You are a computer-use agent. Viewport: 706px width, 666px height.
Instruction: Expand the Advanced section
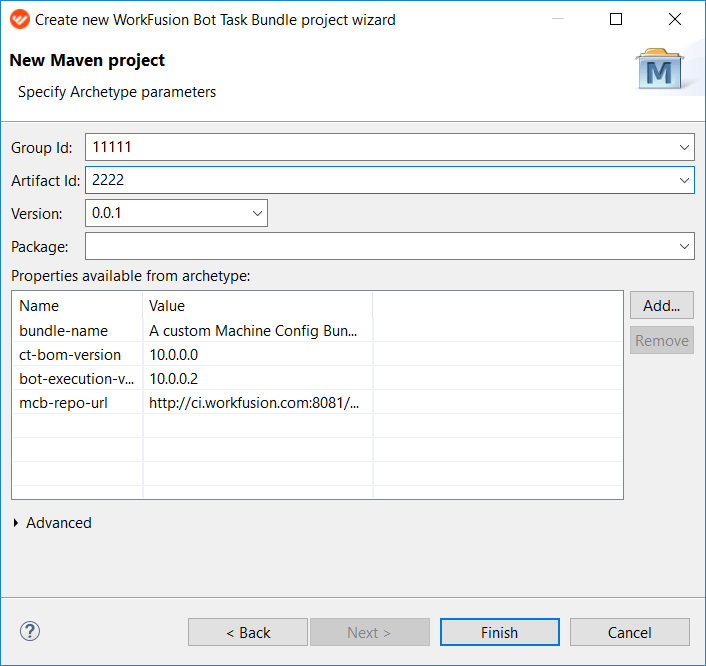click(x=16, y=523)
